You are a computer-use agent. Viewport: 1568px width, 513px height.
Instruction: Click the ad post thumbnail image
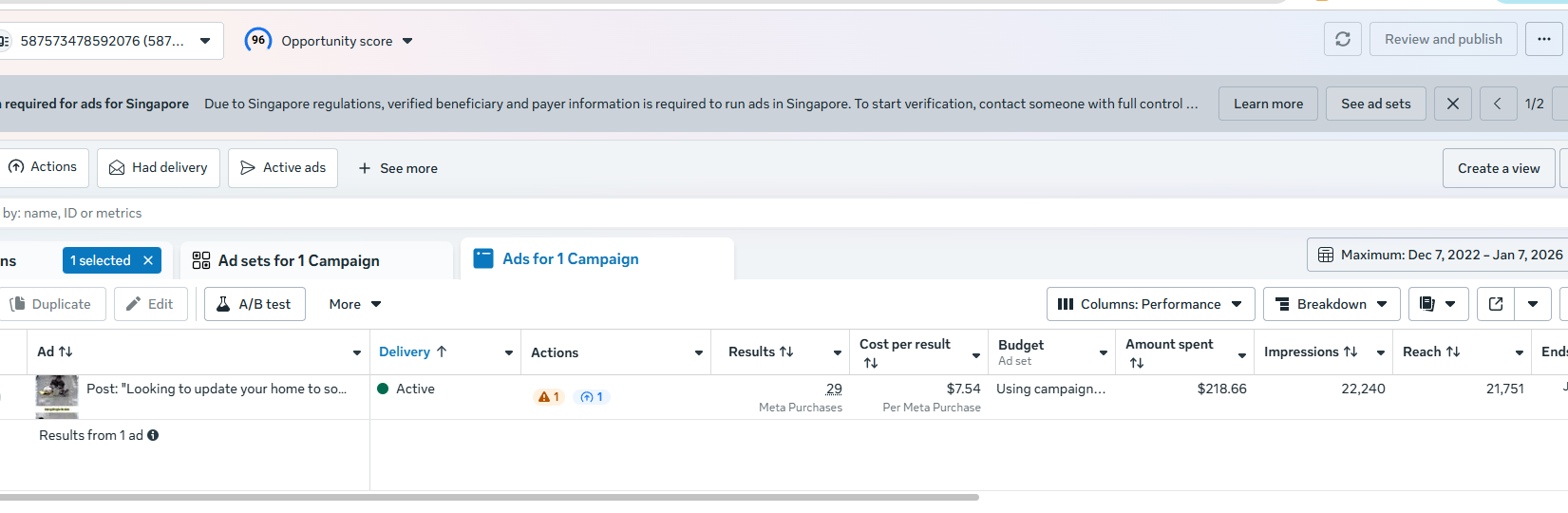[x=57, y=394]
